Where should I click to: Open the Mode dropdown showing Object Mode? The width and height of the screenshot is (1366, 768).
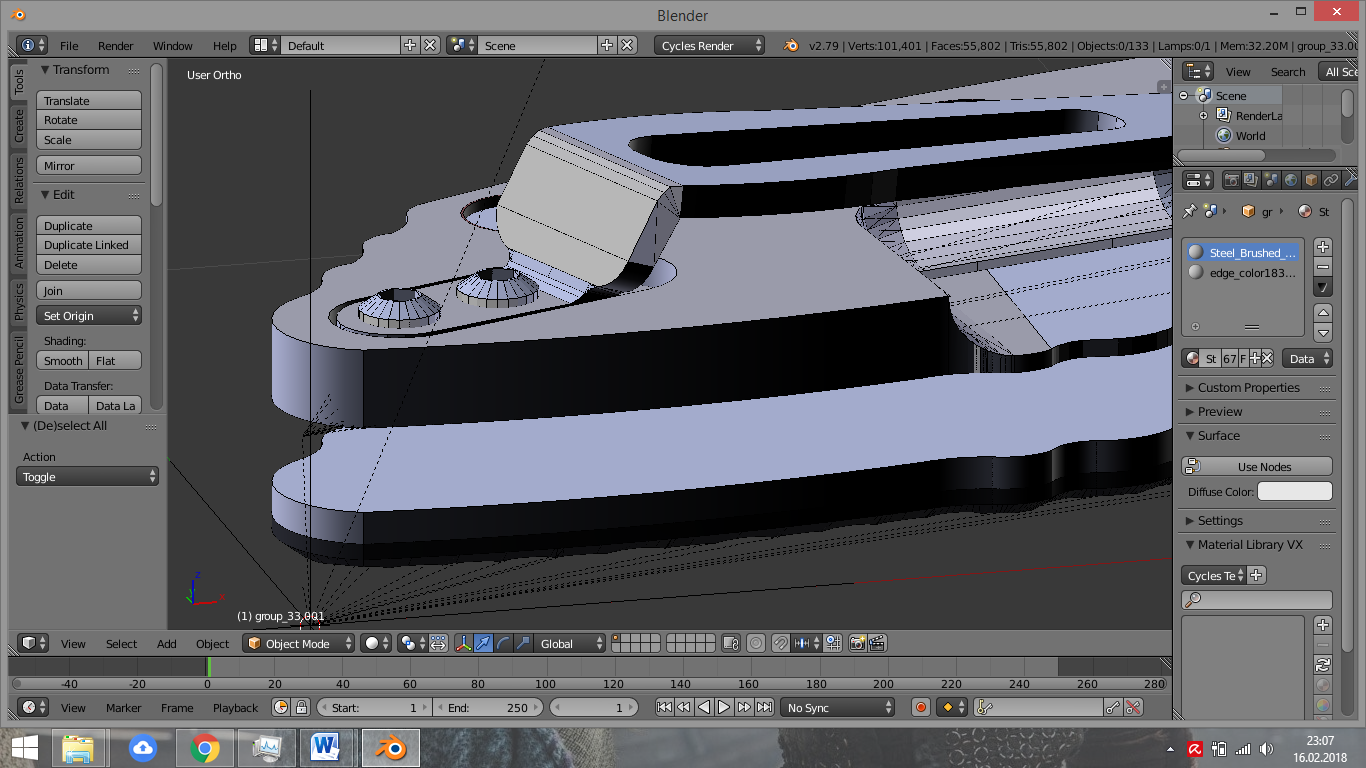(x=299, y=643)
